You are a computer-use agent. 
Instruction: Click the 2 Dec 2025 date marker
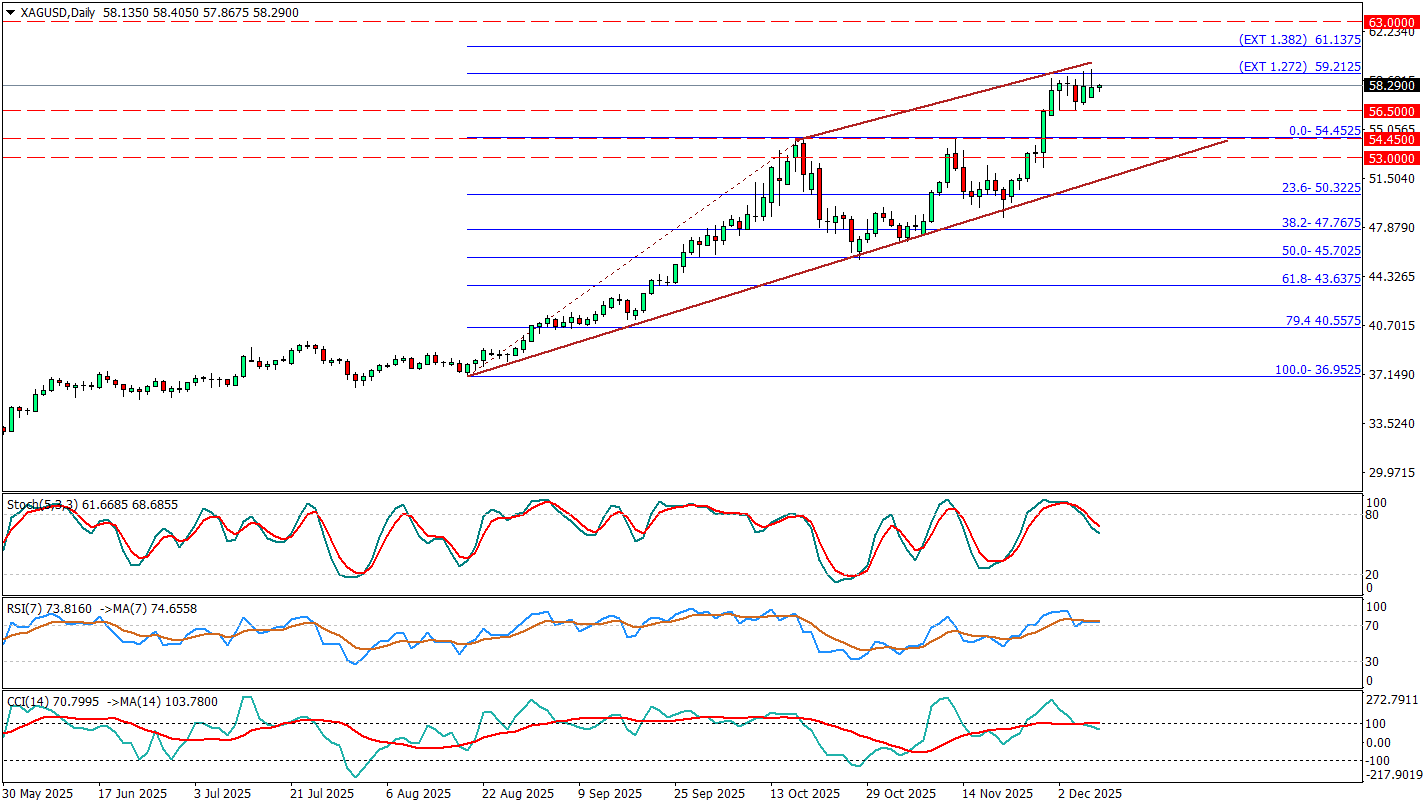1089,794
